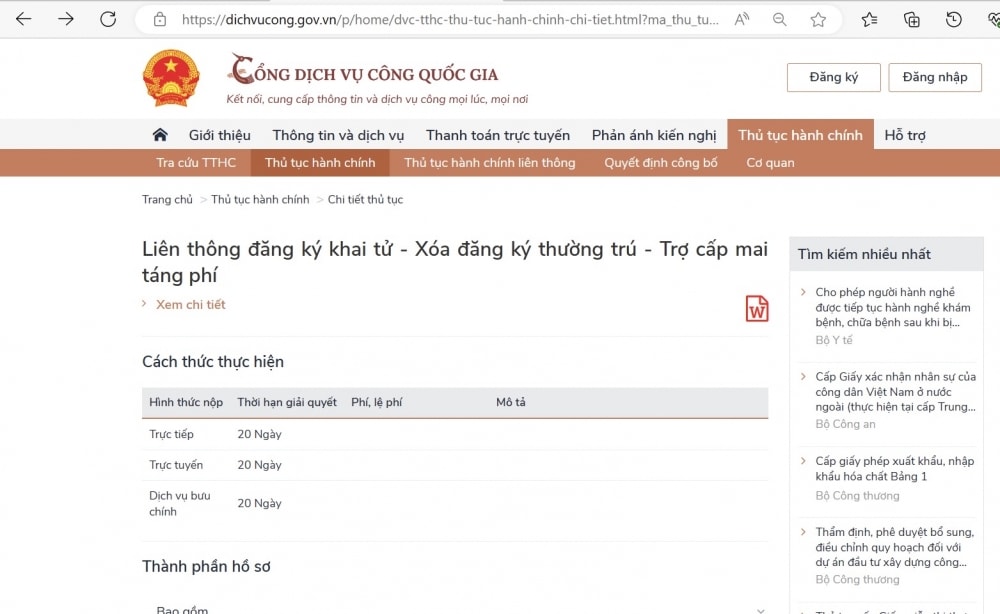Go back using the browser back arrow
Viewport: 1000px width, 614px height.
[x=24, y=19]
